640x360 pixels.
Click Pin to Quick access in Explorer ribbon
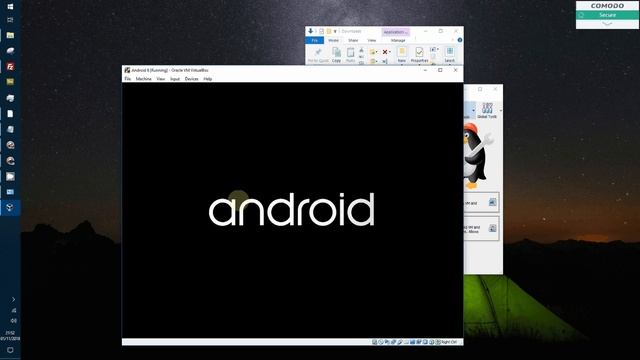(318, 55)
